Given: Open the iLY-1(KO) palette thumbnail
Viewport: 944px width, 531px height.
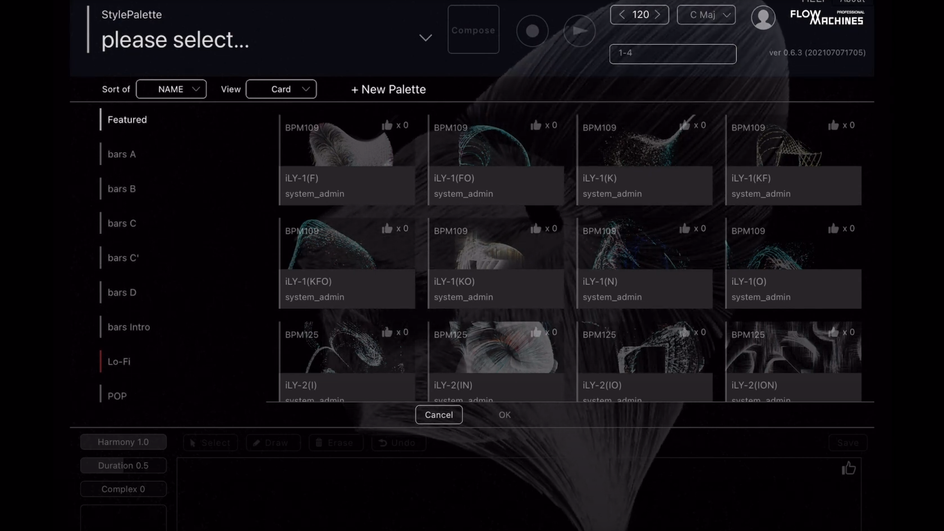Looking at the screenshot, I should point(496,244).
